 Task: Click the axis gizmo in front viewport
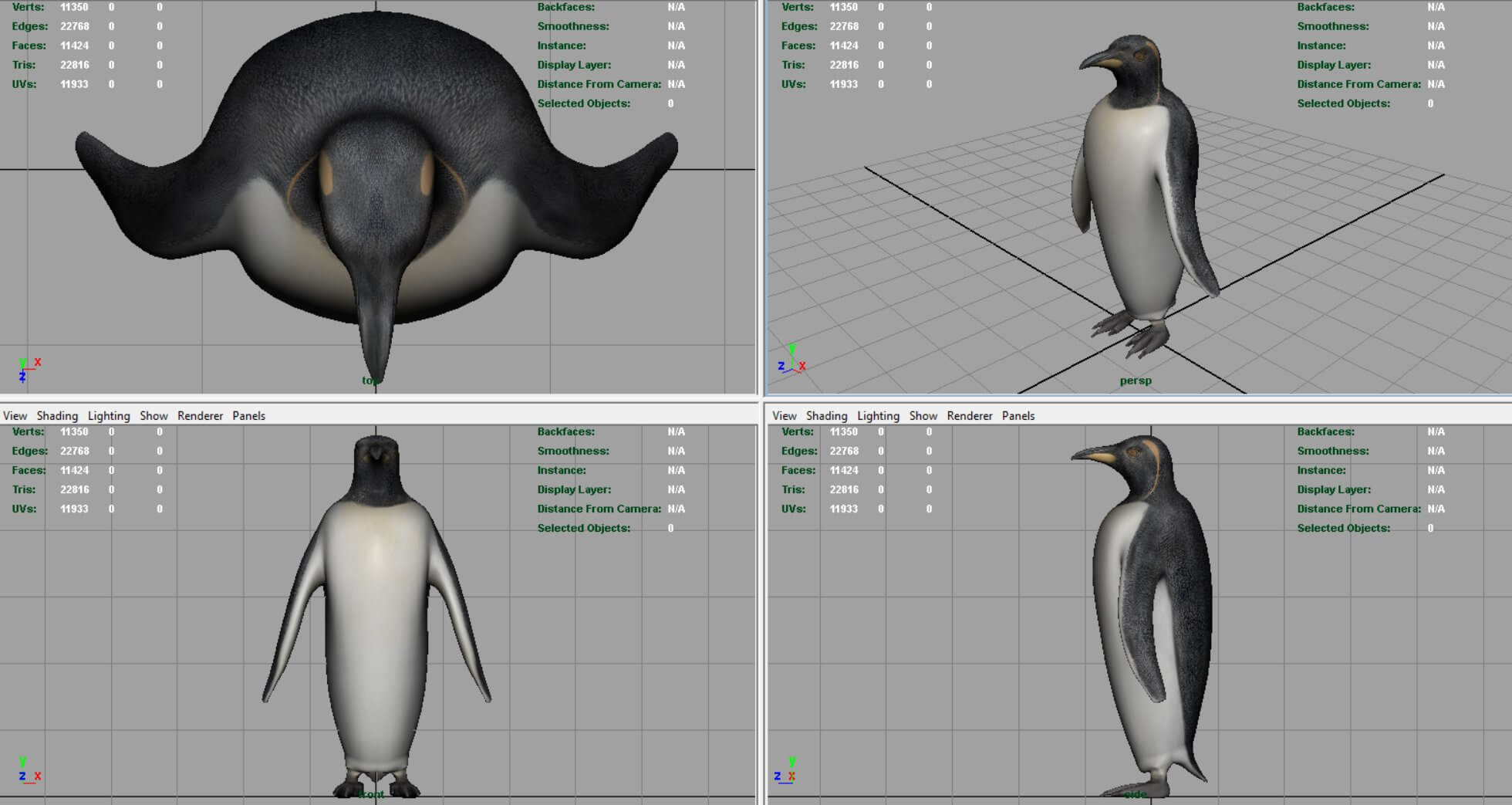pyautogui.click(x=29, y=771)
